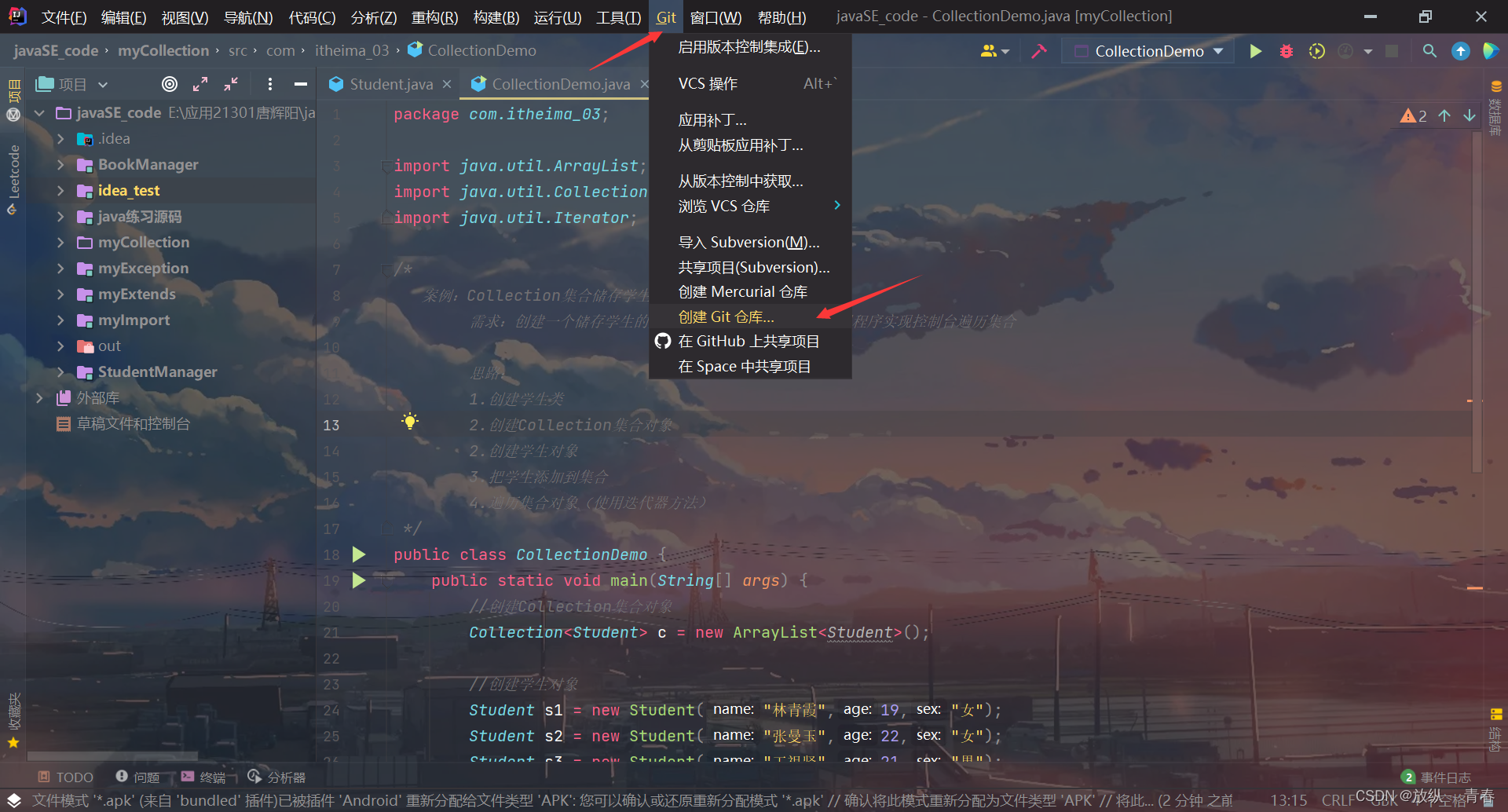The width and height of the screenshot is (1508, 812).
Task: Expand all in Project panel
Action: [200, 84]
